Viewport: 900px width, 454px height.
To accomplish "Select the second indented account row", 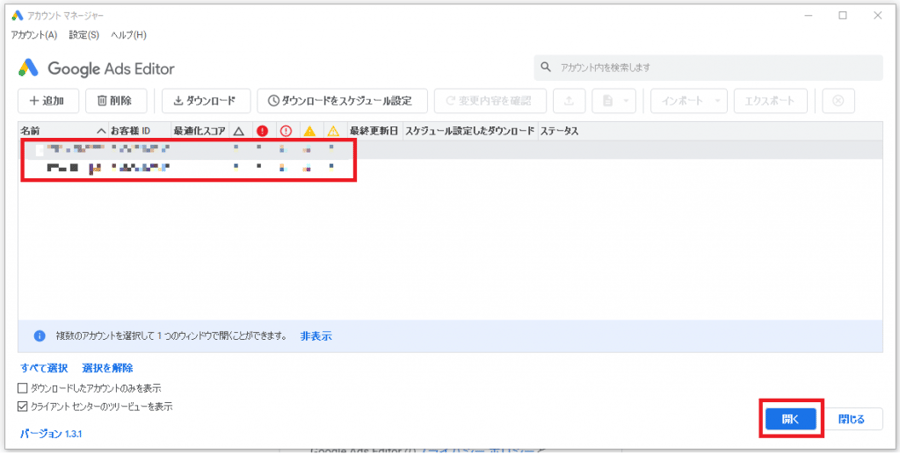I will (x=451, y=168).
